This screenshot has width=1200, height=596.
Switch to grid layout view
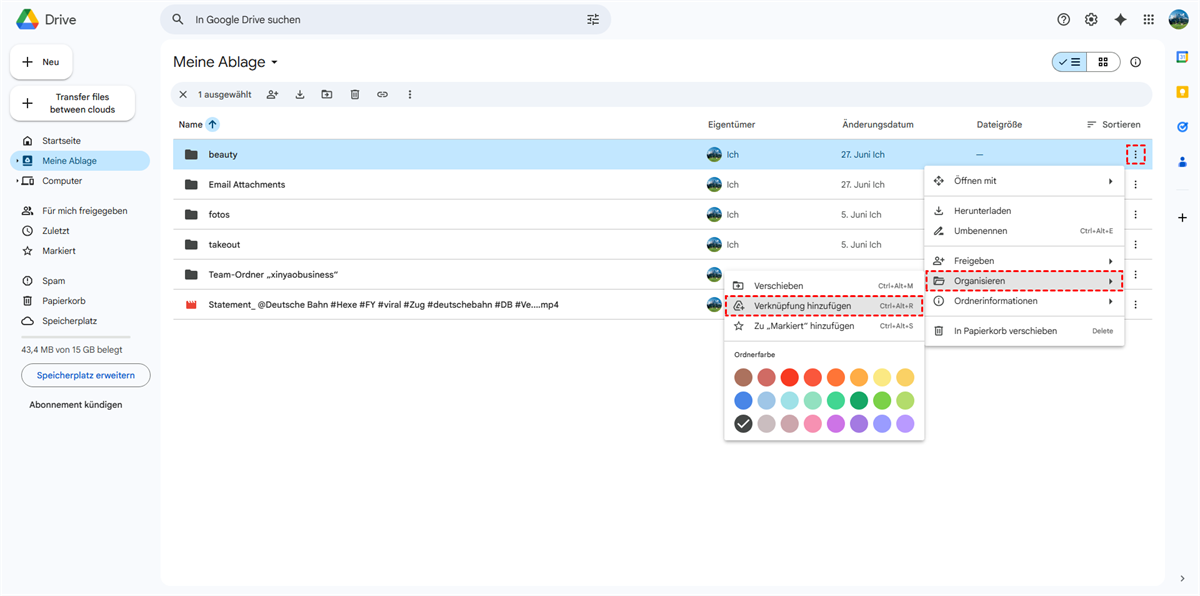(x=1103, y=62)
